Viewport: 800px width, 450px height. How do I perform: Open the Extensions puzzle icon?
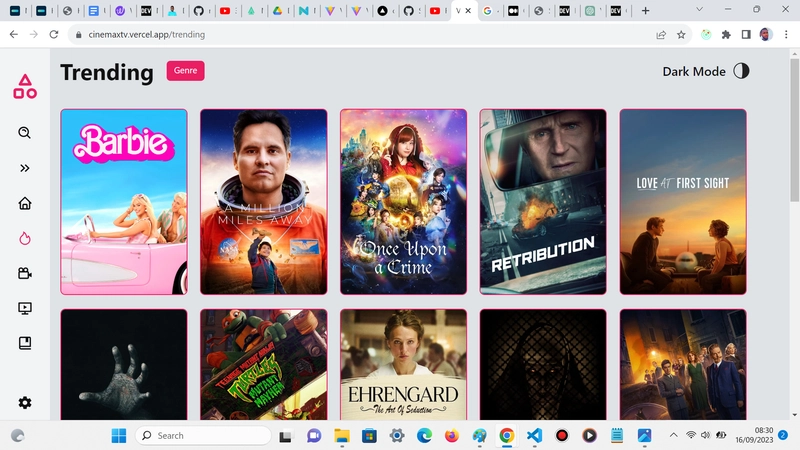coord(726,34)
